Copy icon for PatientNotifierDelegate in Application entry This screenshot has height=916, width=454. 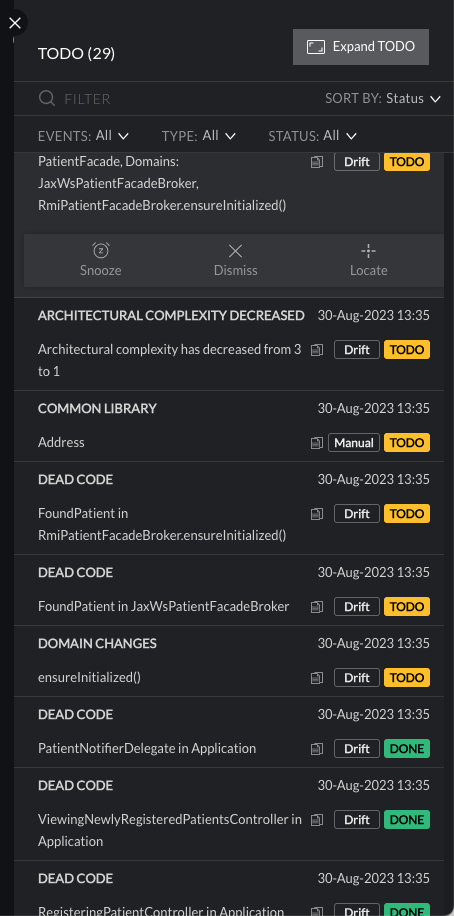click(x=317, y=749)
